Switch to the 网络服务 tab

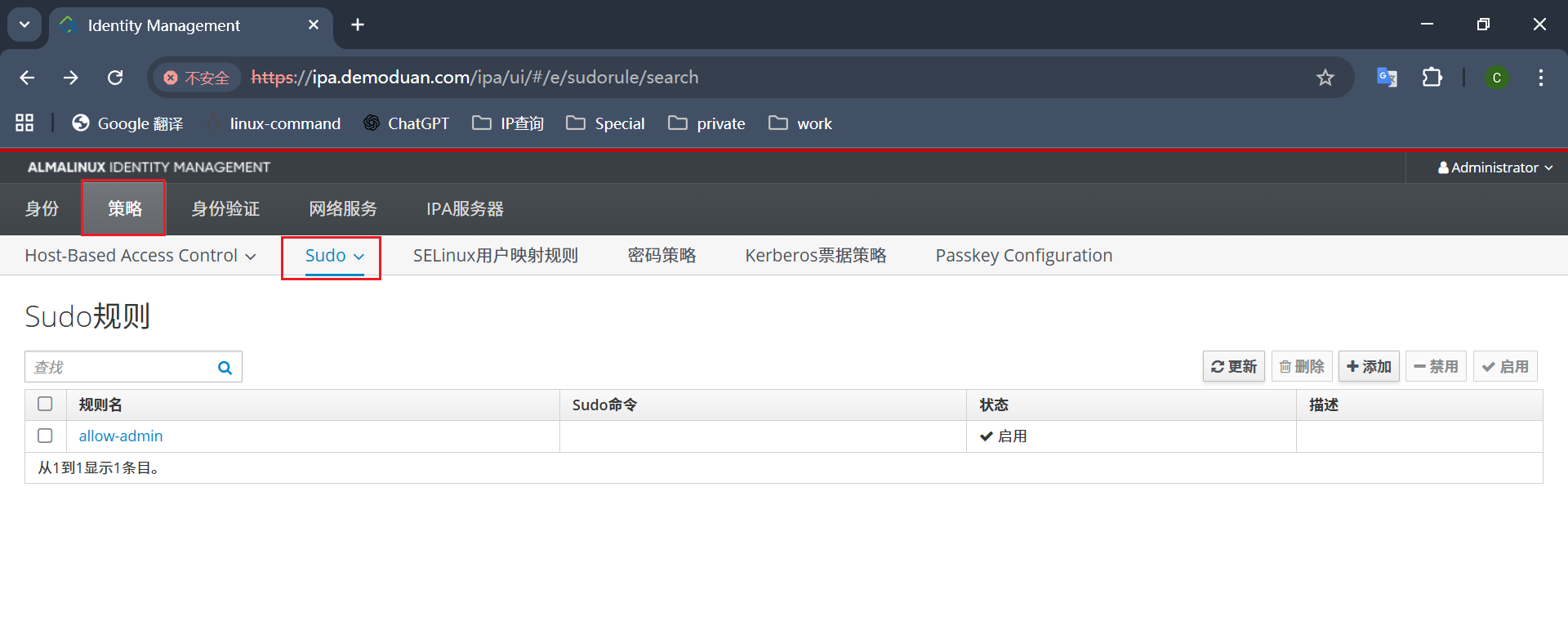click(343, 209)
